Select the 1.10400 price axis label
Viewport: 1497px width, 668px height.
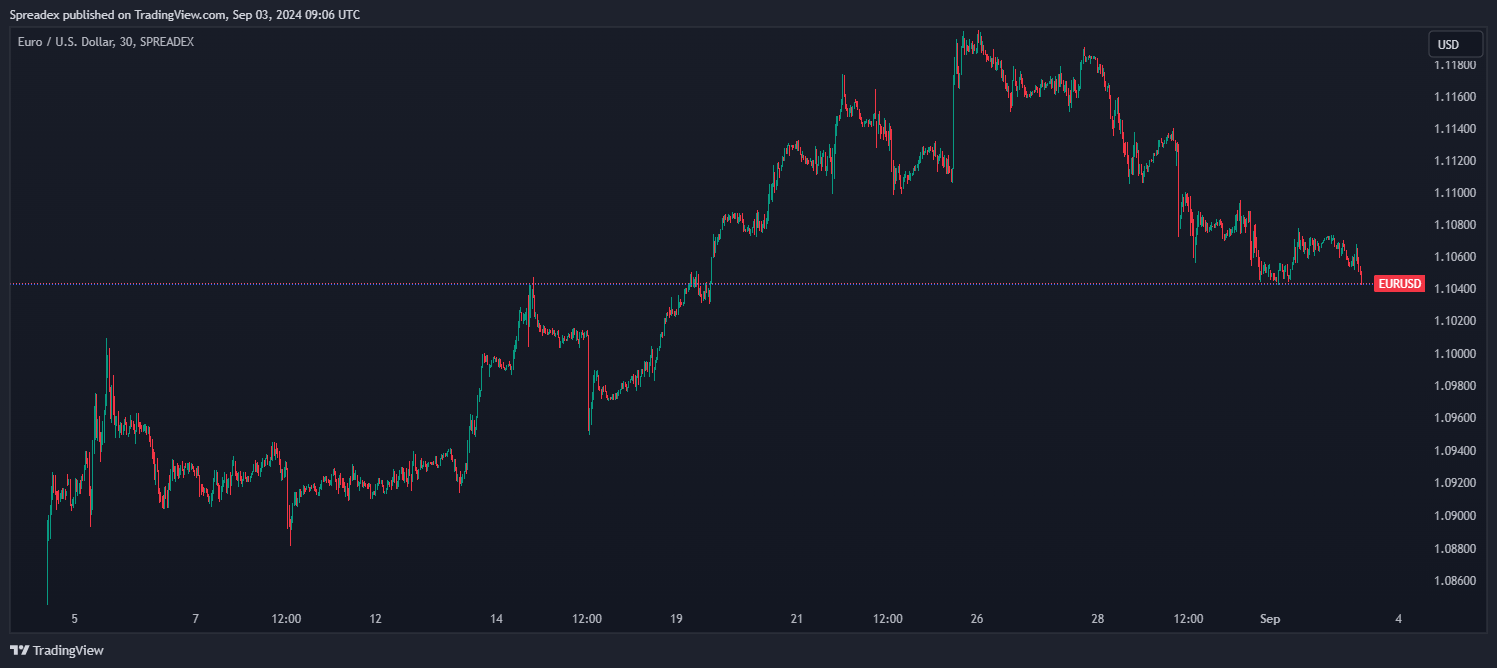pyautogui.click(x=1456, y=289)
